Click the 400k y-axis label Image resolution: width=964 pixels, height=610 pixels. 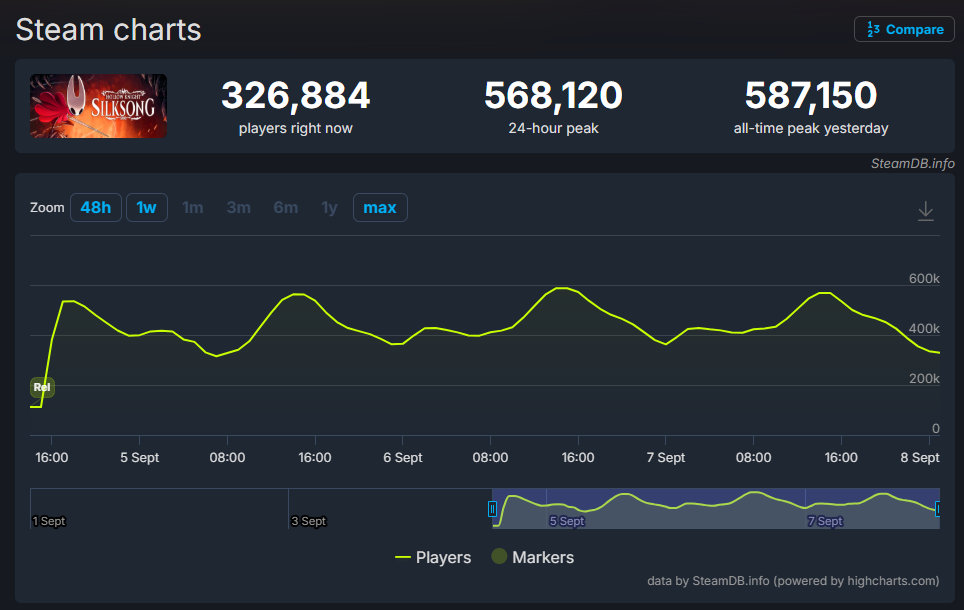[x=924, y=328]
